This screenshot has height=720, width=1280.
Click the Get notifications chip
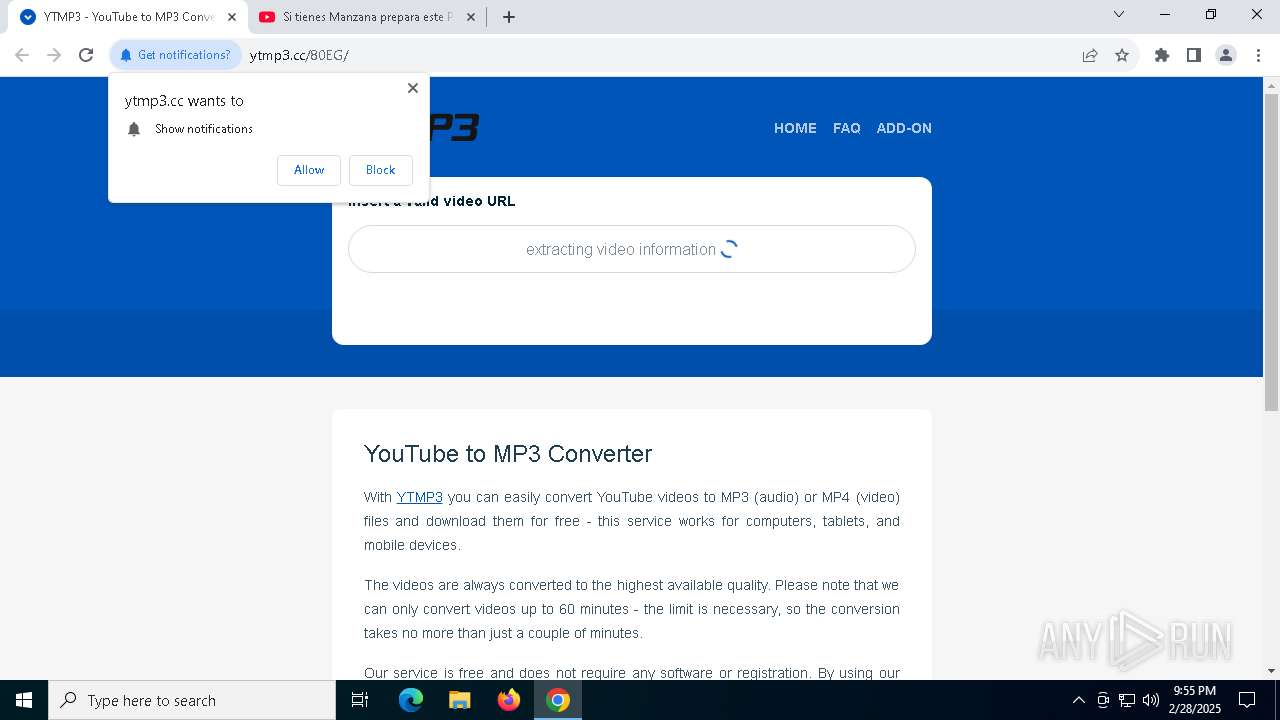tap(176, 55)
